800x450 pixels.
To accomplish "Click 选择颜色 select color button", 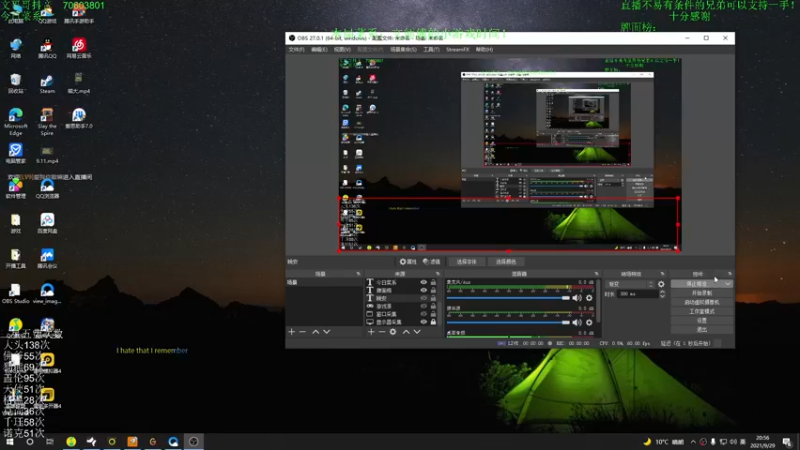I will point(506,262).
